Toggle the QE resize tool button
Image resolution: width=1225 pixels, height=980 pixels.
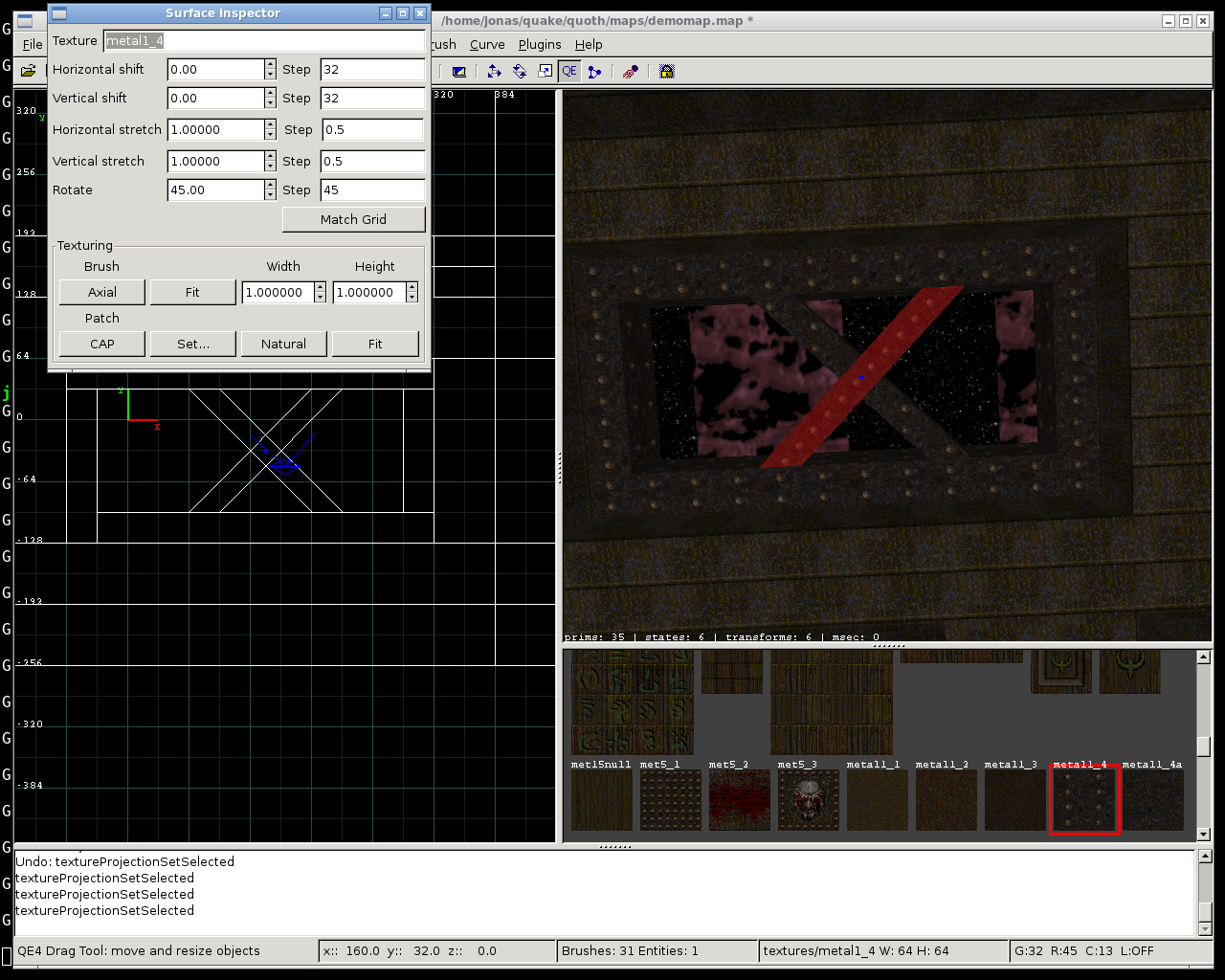point(569,72)
